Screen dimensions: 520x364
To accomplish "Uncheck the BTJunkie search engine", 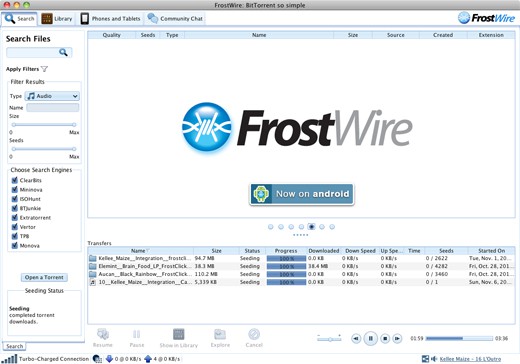I will (14, 208).
